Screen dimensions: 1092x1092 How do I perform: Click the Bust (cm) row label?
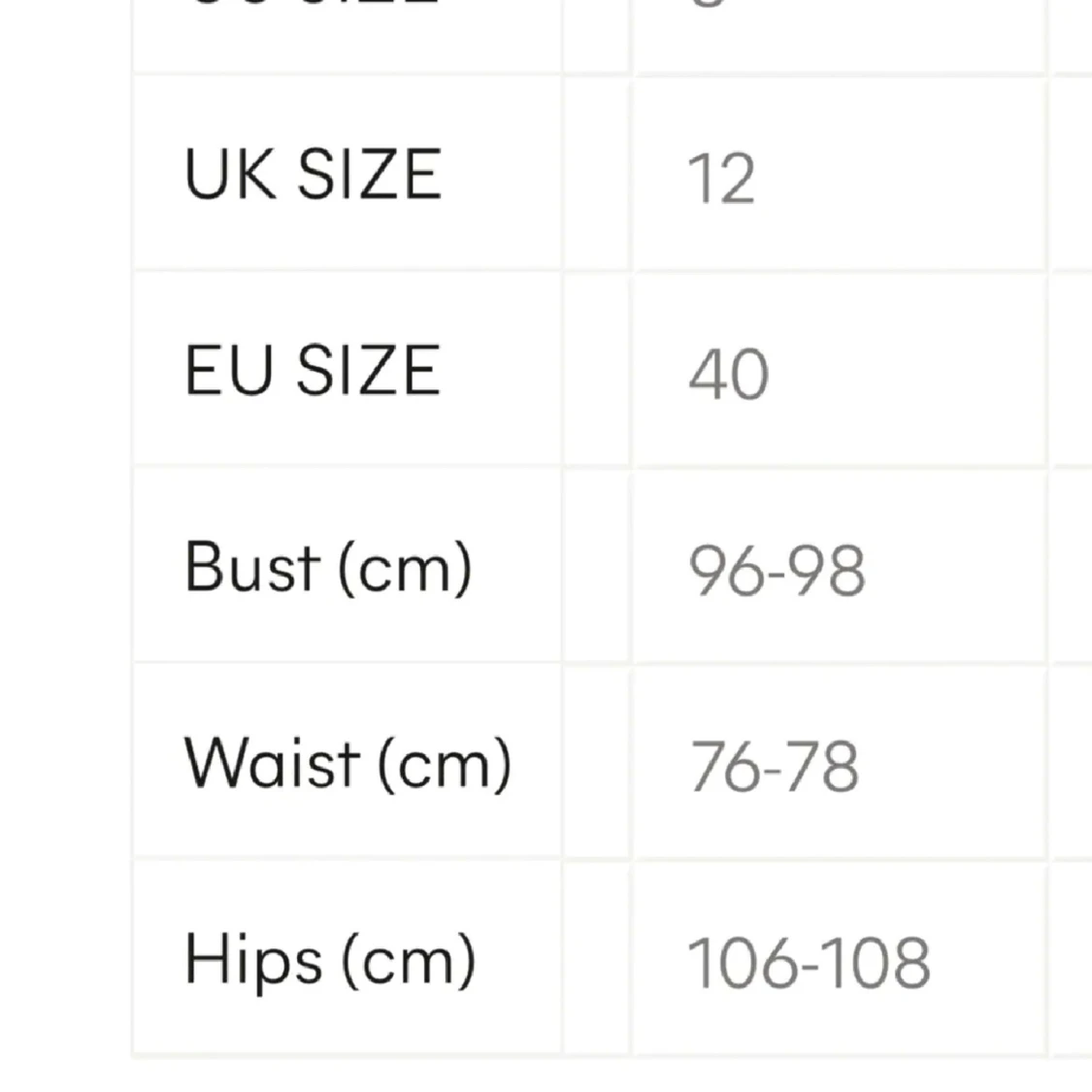coord(328,567)
